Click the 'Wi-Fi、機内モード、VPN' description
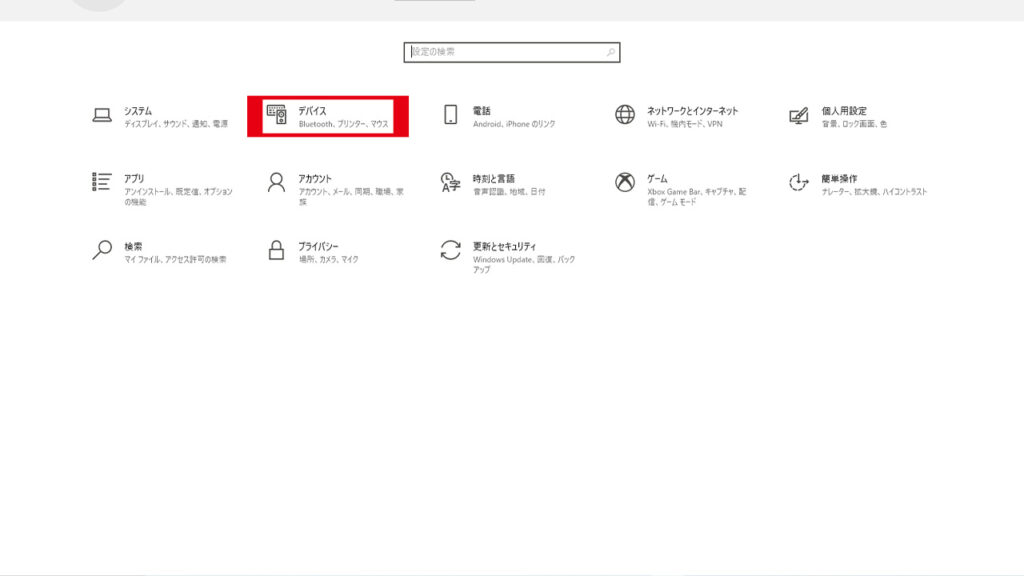 pyautogui.click(x=685, y=124)
